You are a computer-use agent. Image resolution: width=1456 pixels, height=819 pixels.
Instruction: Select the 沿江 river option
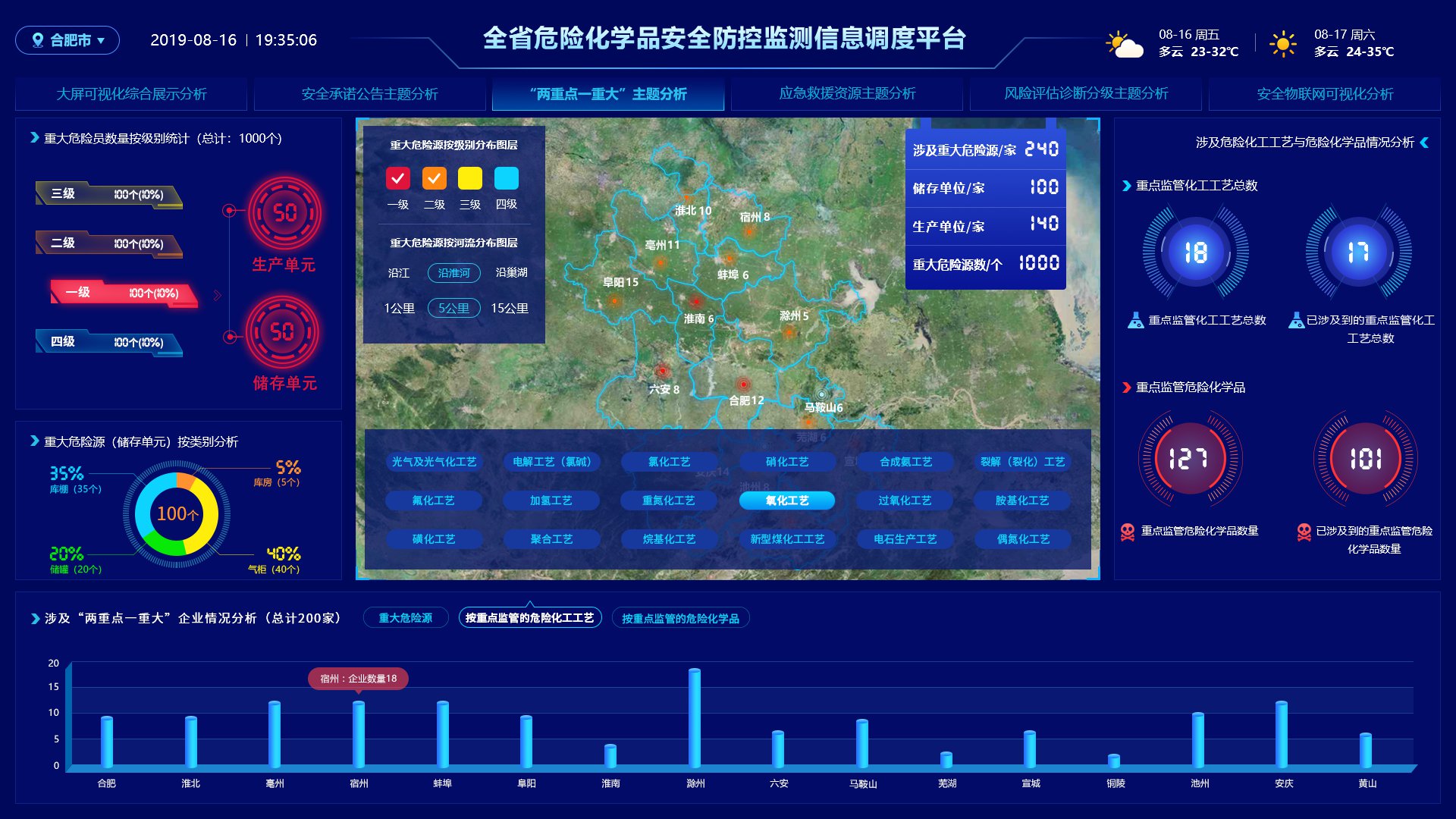[399, 273]
